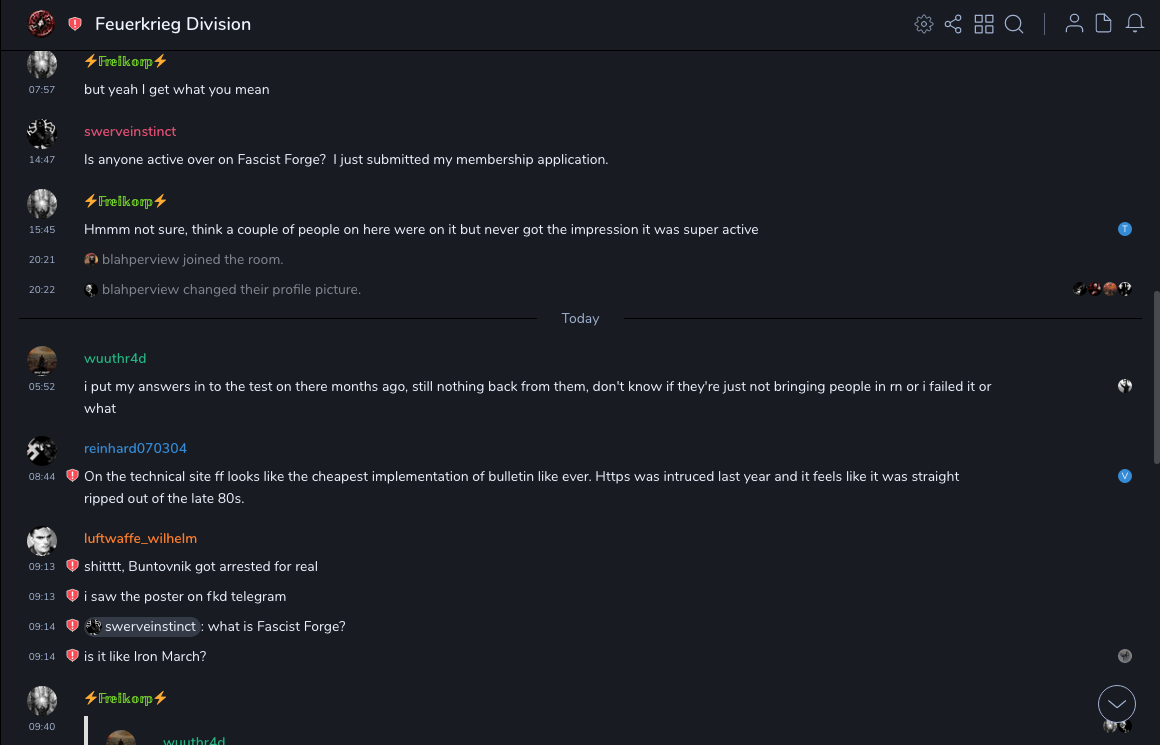Viewport: 1160px width, 745px height.
Task: Click the share room icon
Action: point(953,24)
